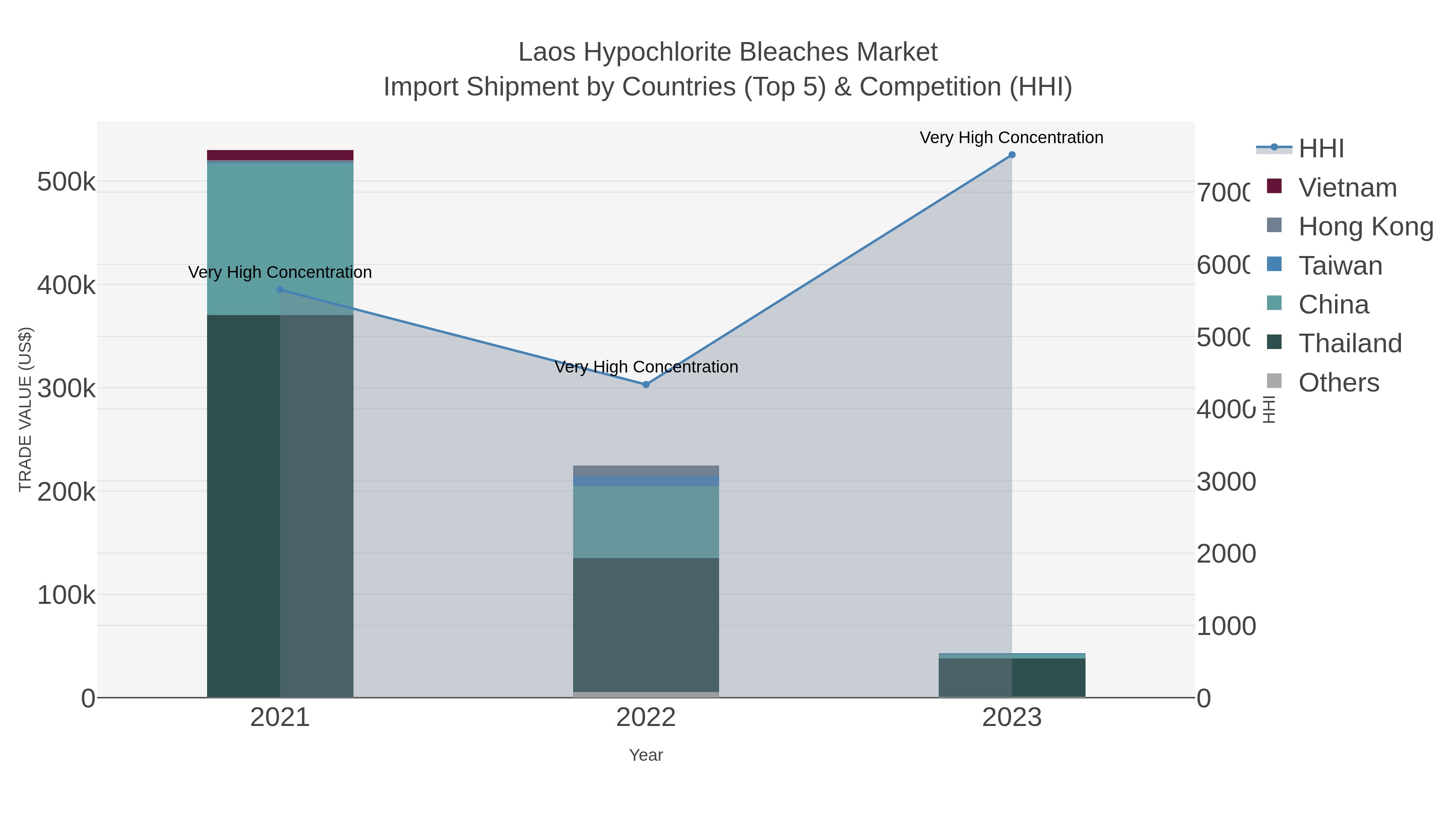Click the Taiwan blue legend swatch
The width and height of the screenshot is (1456, 819).
[x=1274, y=264]
